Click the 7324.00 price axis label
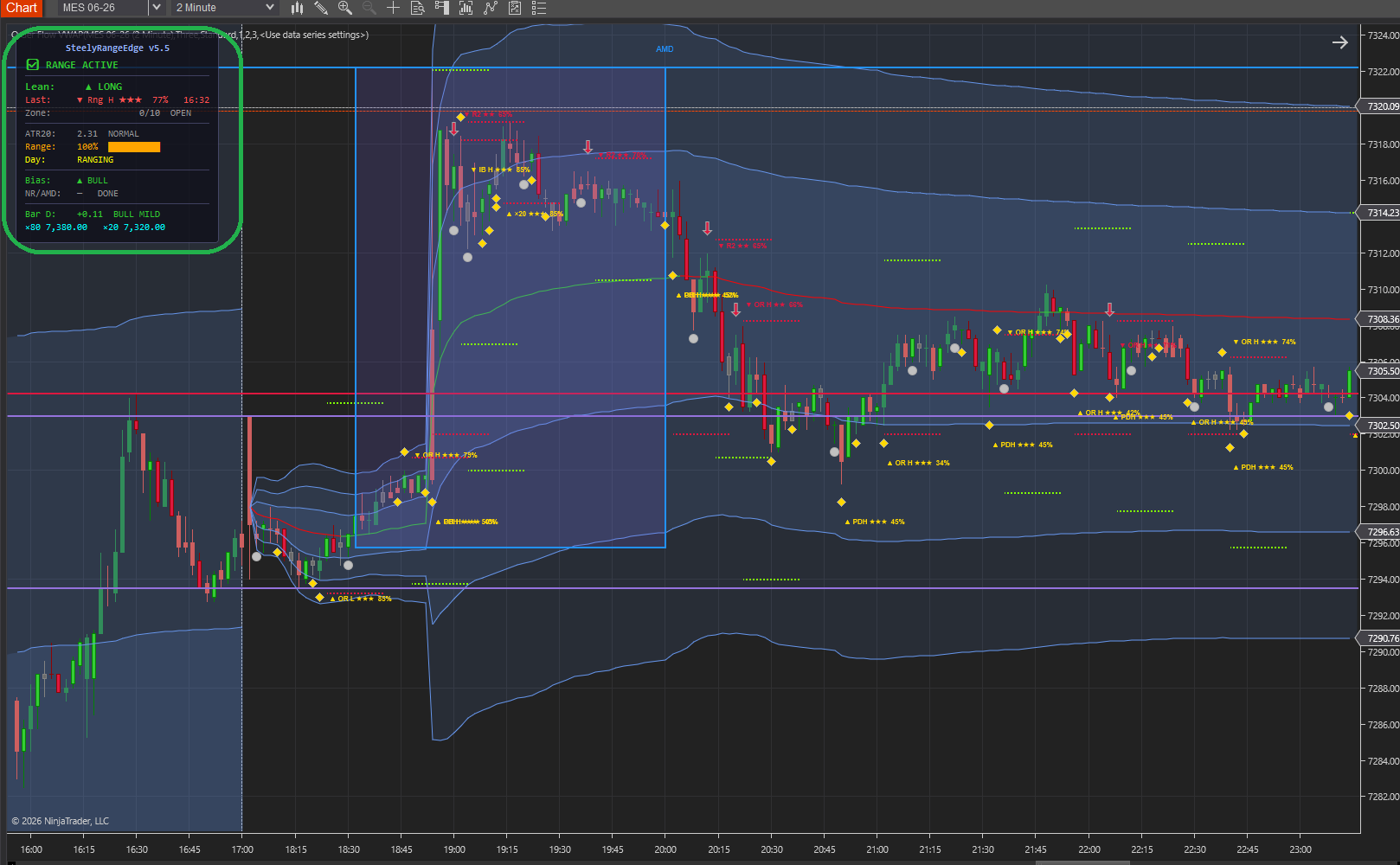This screenshot has height=865, width=1400. coord(1383,35)
